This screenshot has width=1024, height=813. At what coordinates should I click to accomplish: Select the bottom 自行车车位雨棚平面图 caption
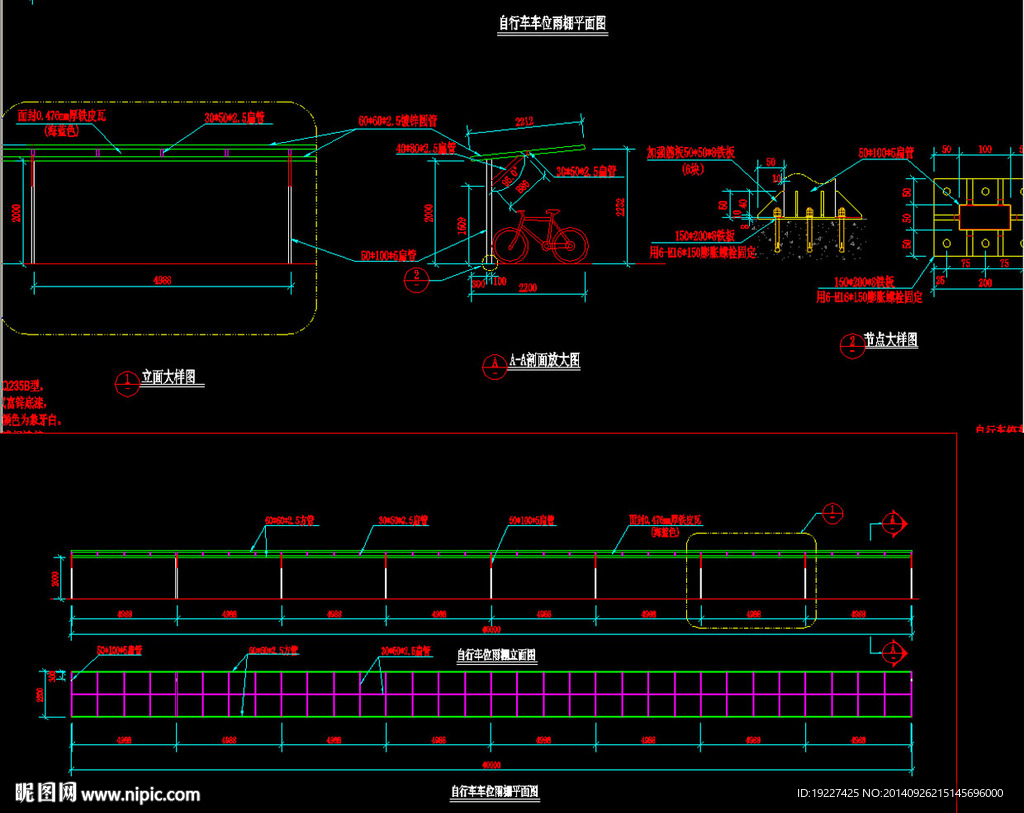(x=495, y=791)
